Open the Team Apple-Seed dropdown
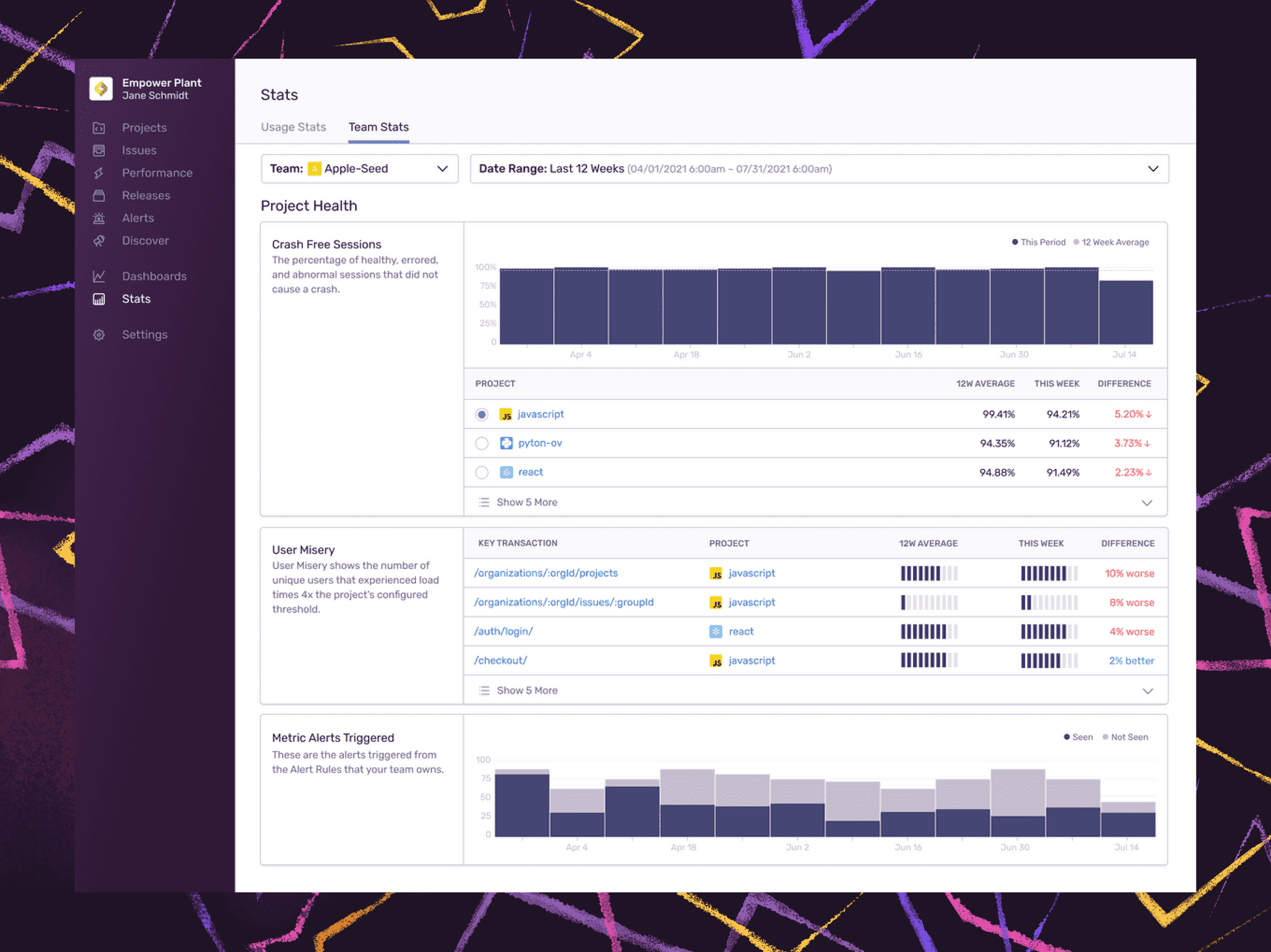The height and width of the screenshot is (952, 1271). pos(359,169)
